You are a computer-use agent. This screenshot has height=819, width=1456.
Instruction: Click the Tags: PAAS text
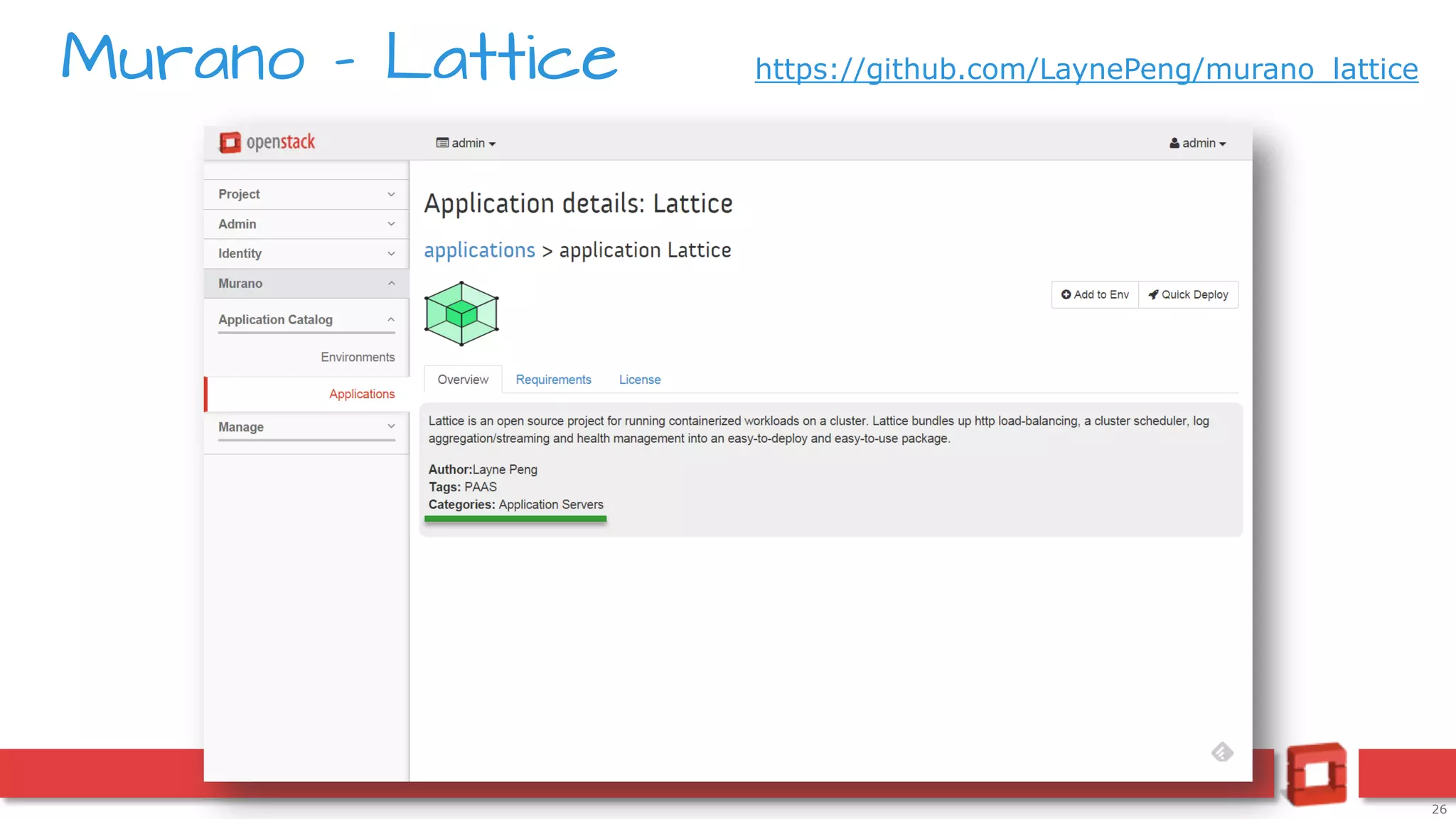[x=463, y=487]
